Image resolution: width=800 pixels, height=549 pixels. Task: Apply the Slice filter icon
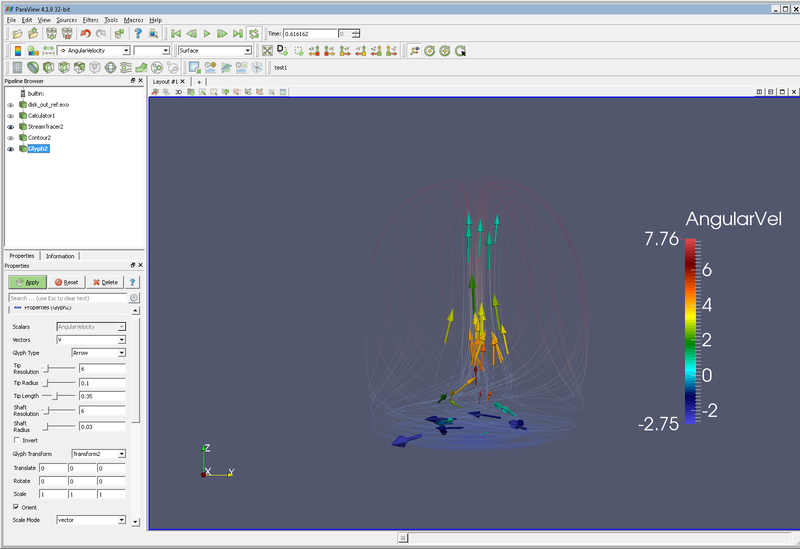pyautogui.click(x=64, y=67)
